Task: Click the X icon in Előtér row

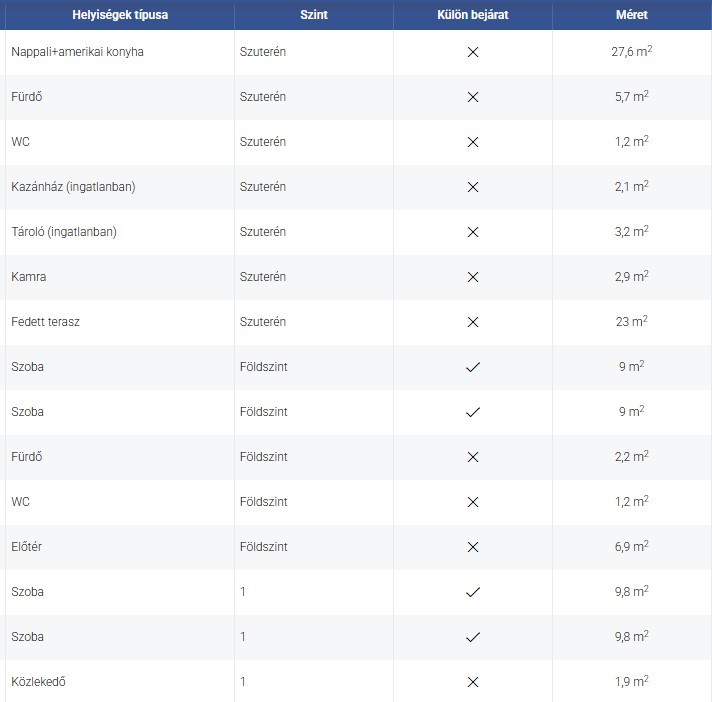Action: tap(473, 547)
